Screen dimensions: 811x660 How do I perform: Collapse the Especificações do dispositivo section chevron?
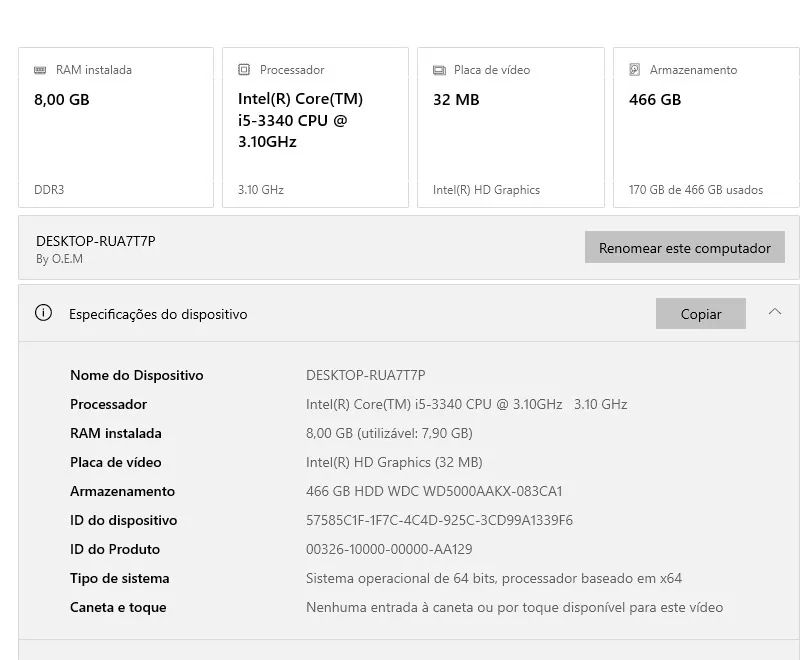(775, 312)
